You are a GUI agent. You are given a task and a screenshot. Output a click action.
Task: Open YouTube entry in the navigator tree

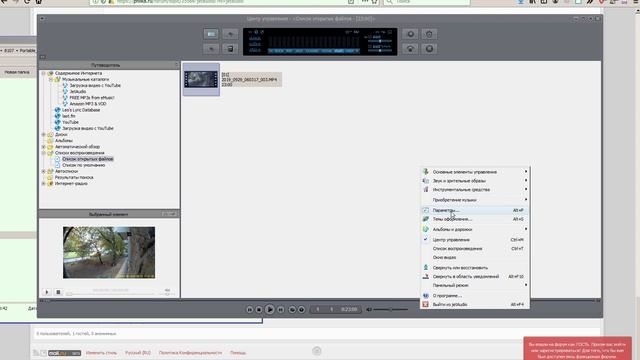(70, 122)
